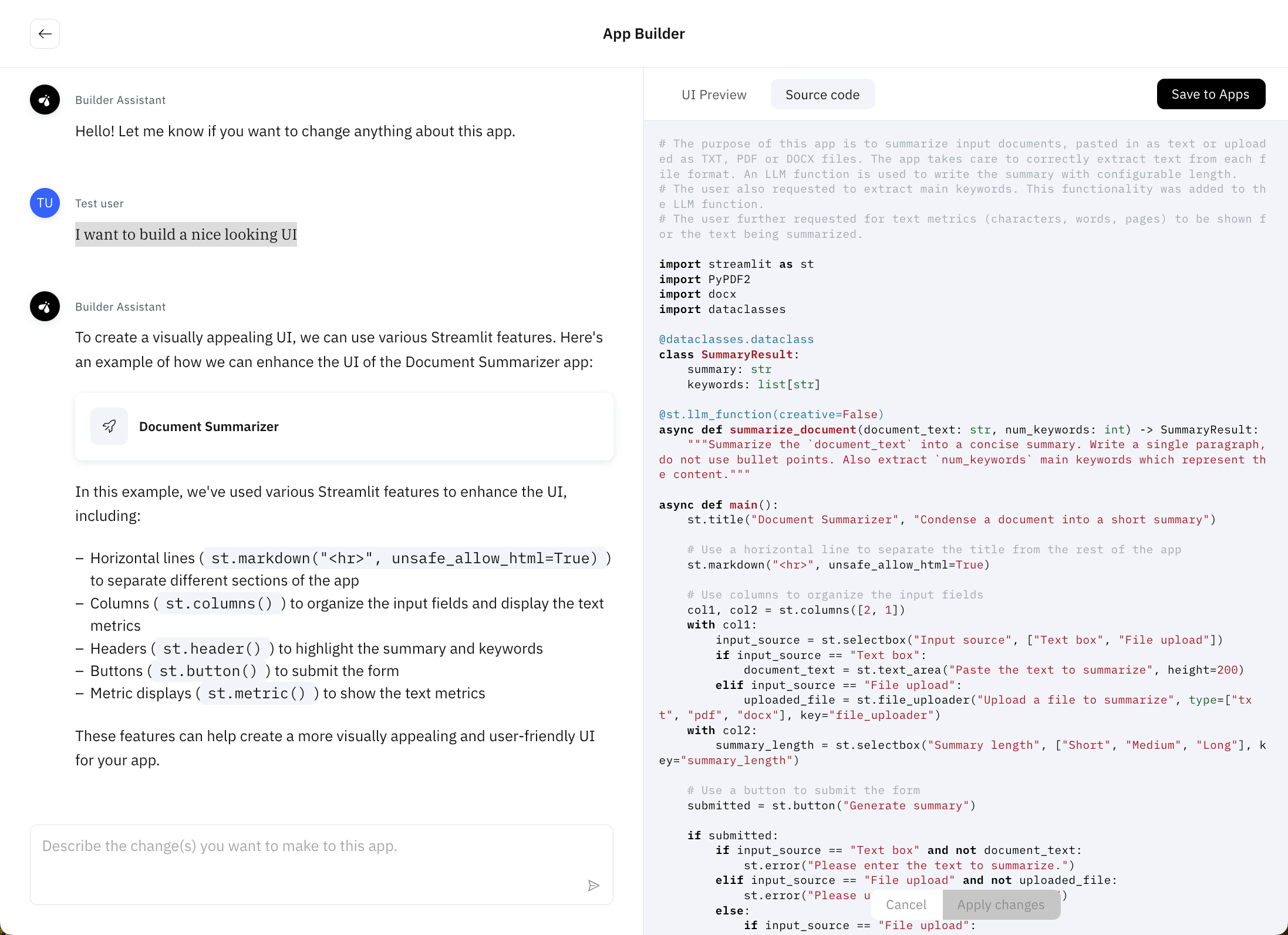This screenshot has width=1288, height=935.
Task: Click the App Builder page title
Action: tap(643, 34)
